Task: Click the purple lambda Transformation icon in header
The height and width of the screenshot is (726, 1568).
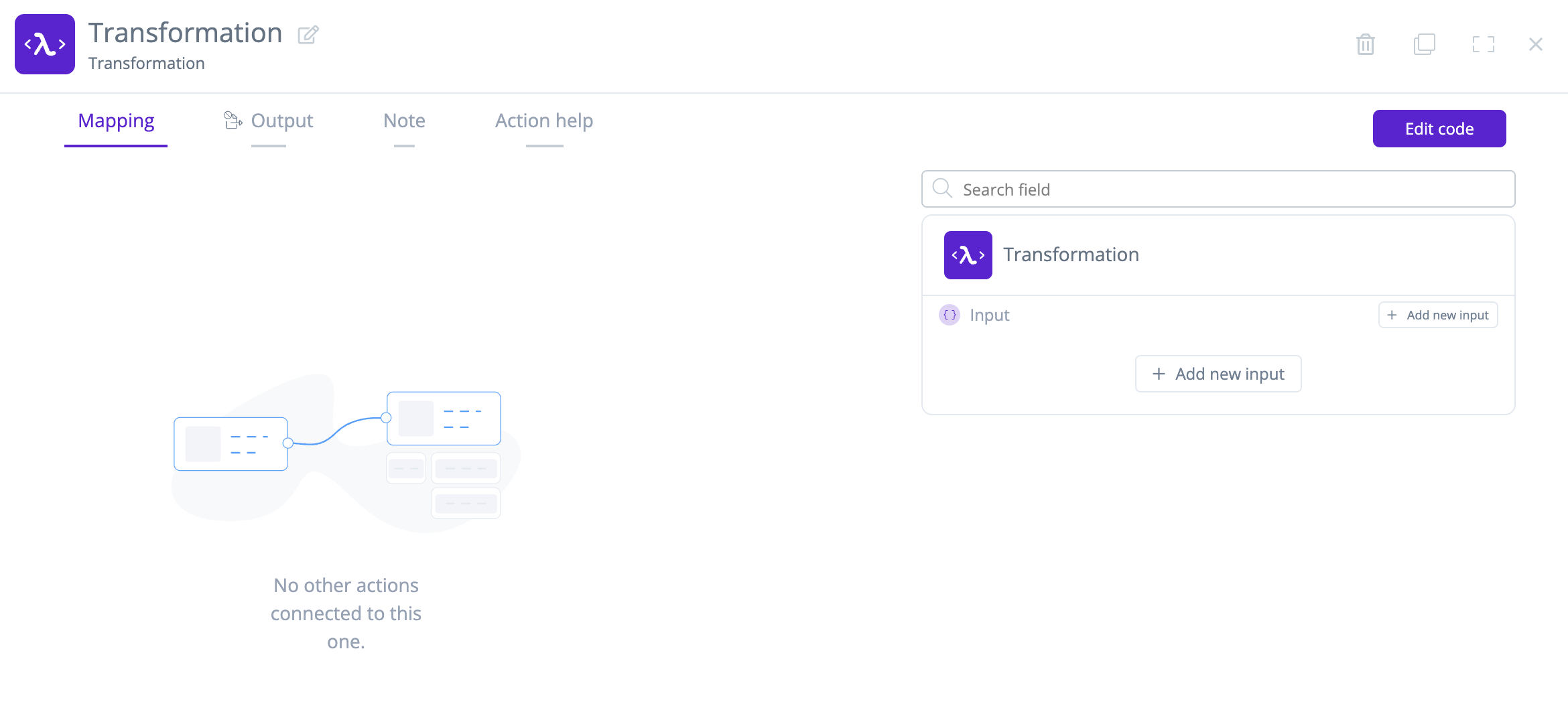Action: pyautogui.click(x=44, y=44)
